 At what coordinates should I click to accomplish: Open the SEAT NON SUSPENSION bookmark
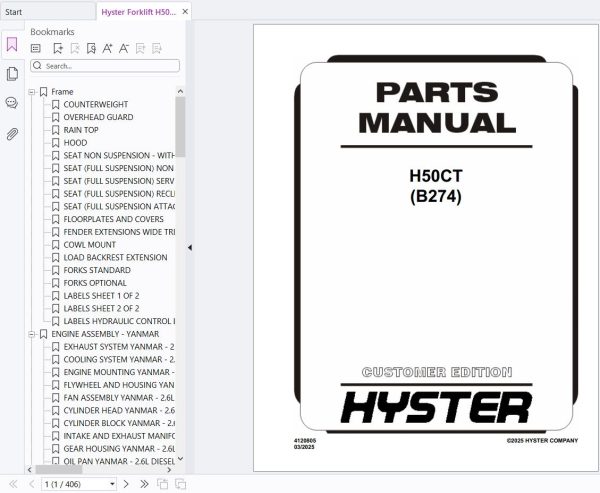pos(119,155)
